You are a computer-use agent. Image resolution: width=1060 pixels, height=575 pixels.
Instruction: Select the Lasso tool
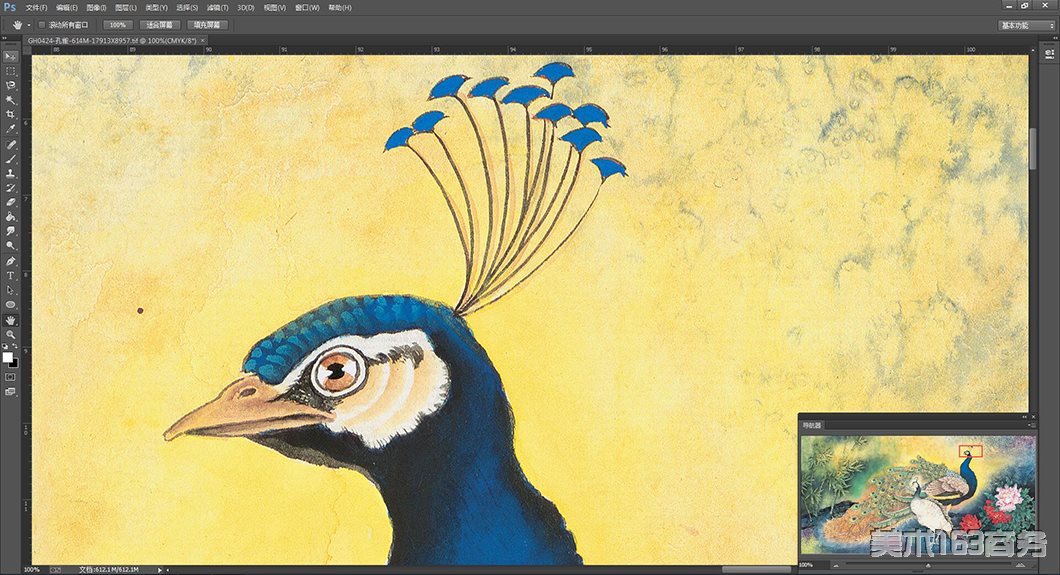click(x=10, y=86)
